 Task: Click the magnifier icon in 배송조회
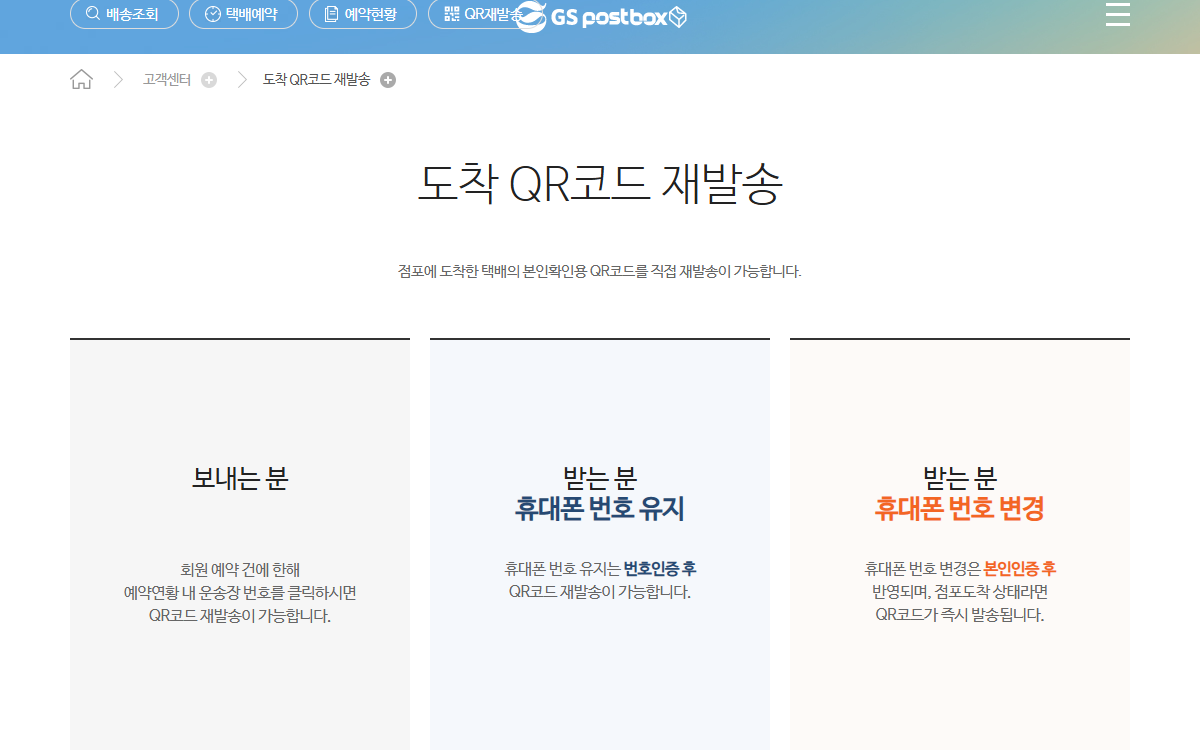coord(93,14)
